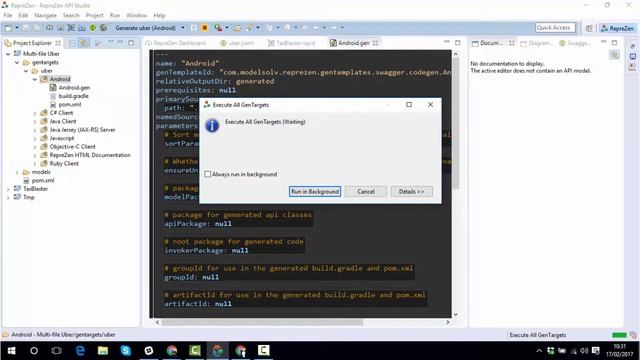The image size is (640, 360).
Task: Click Run in Background button
Action: [x=315, y=191]
